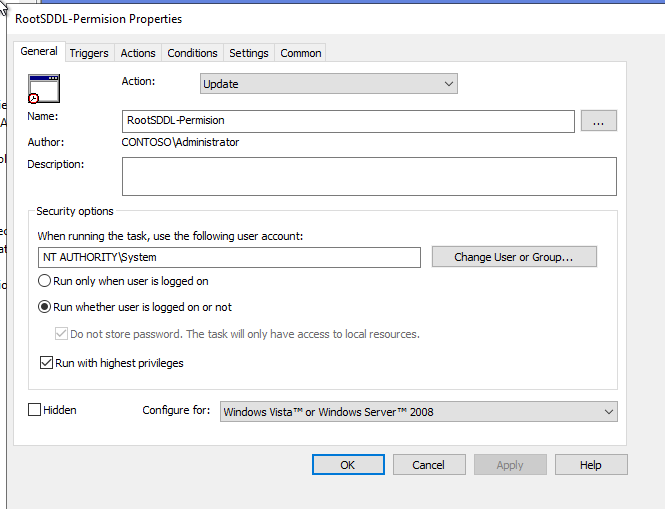Toggle Run with highest privileges checkbox
The width and height of the screenshot is (665, 509).
(x=46, y=363)
